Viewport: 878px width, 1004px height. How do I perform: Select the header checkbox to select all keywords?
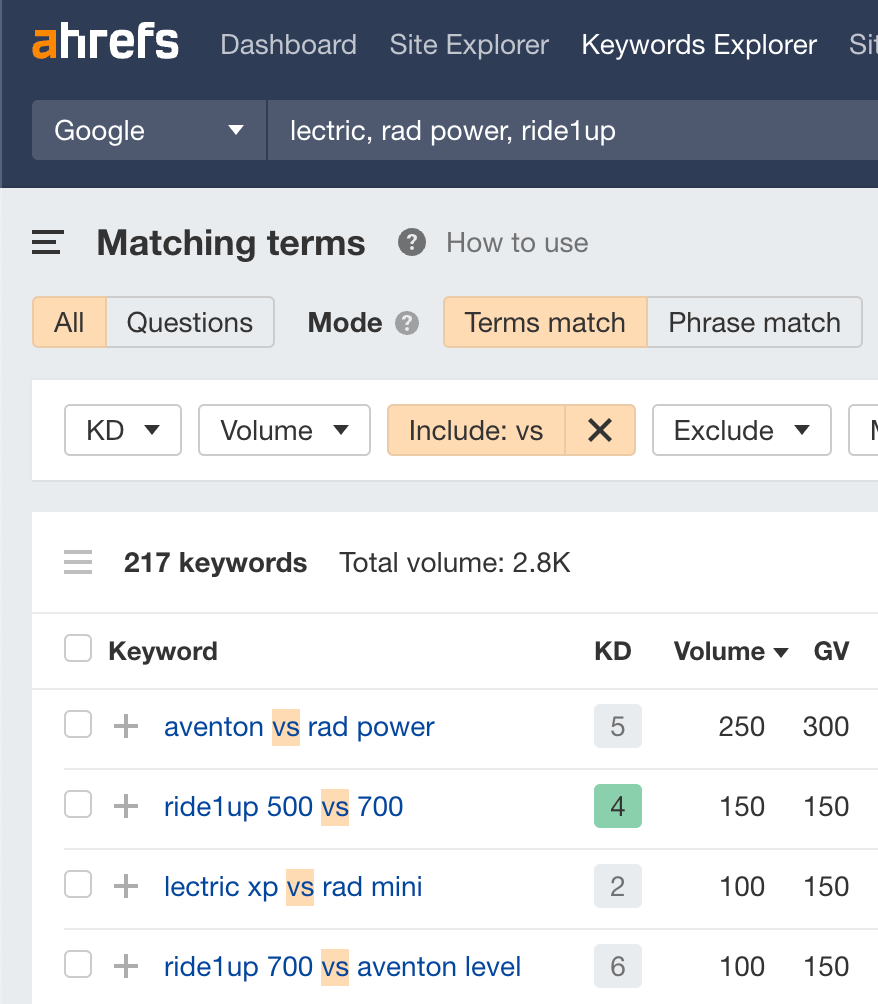77,648
